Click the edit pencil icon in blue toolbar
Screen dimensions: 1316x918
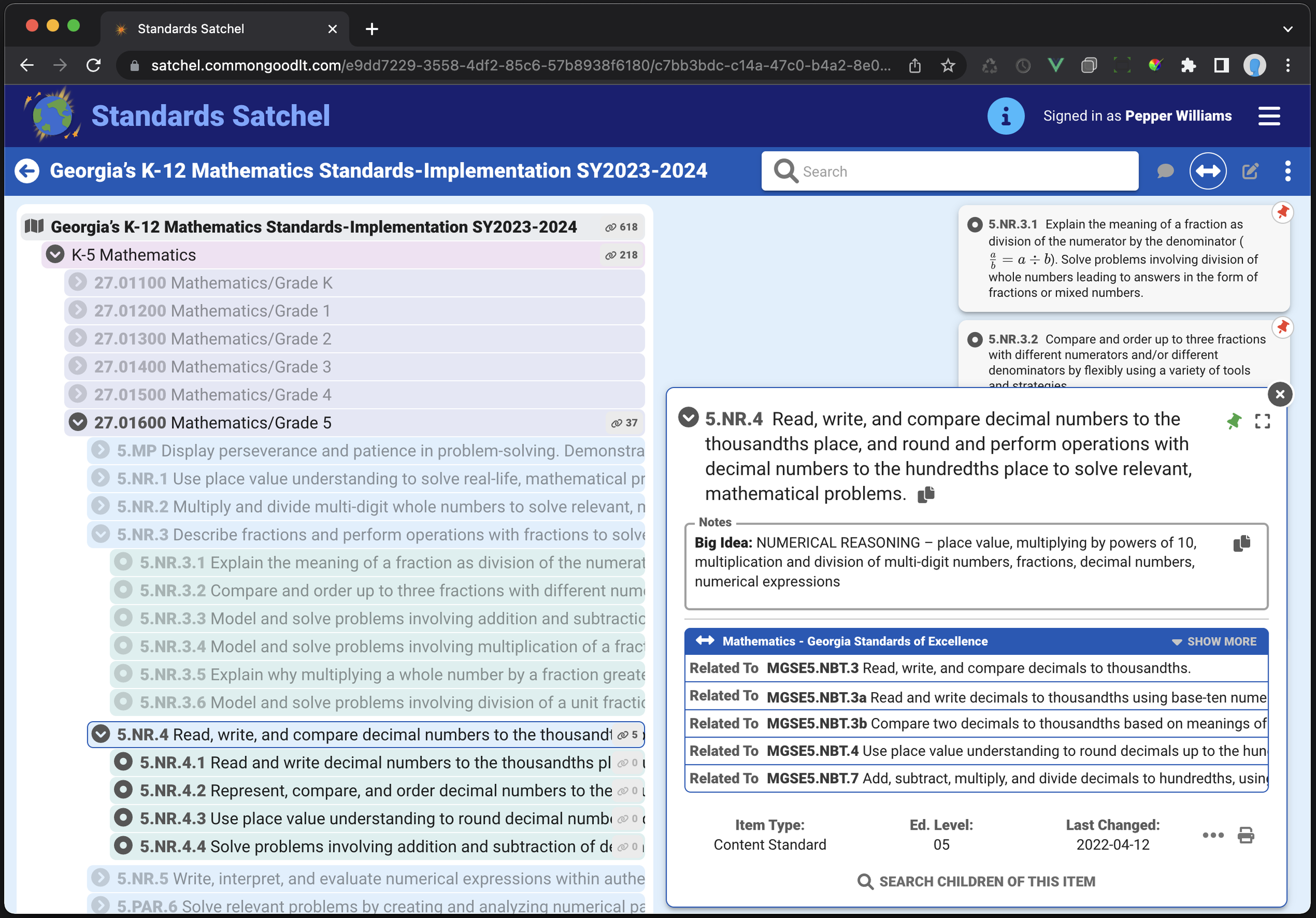point(1251,171)
